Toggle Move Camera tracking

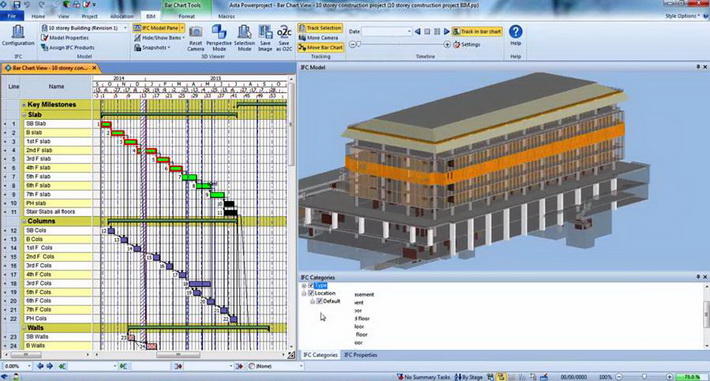(319, 38)
